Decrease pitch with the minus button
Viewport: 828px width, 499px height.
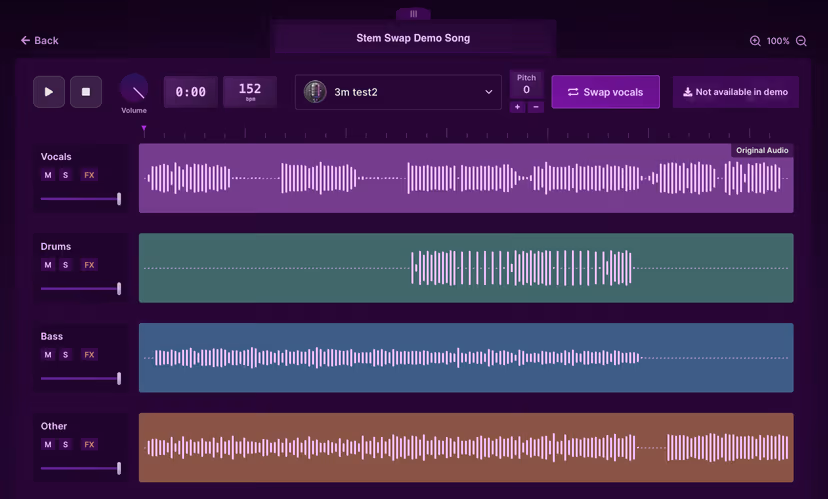535,107
